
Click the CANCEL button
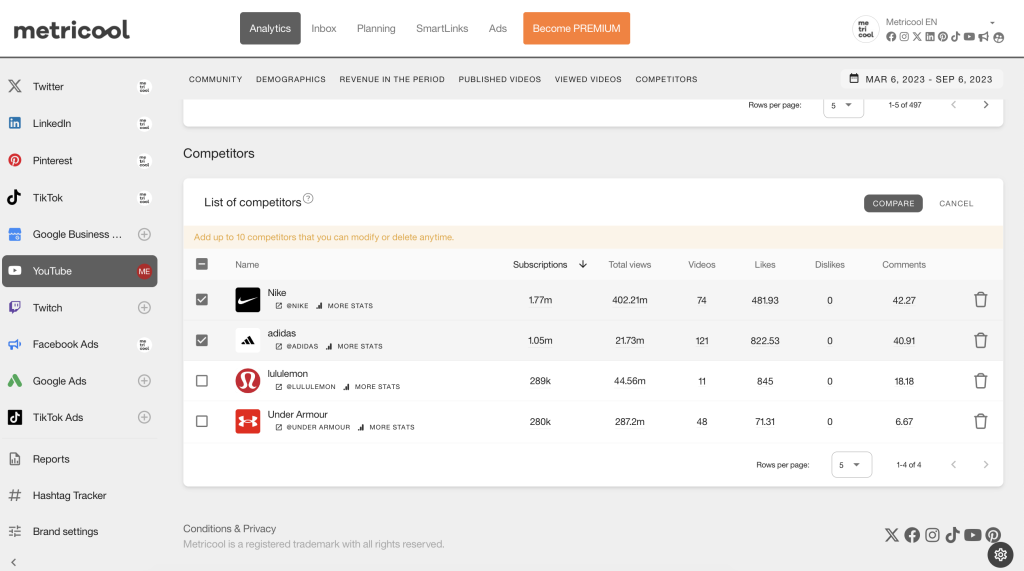[956, 203]
